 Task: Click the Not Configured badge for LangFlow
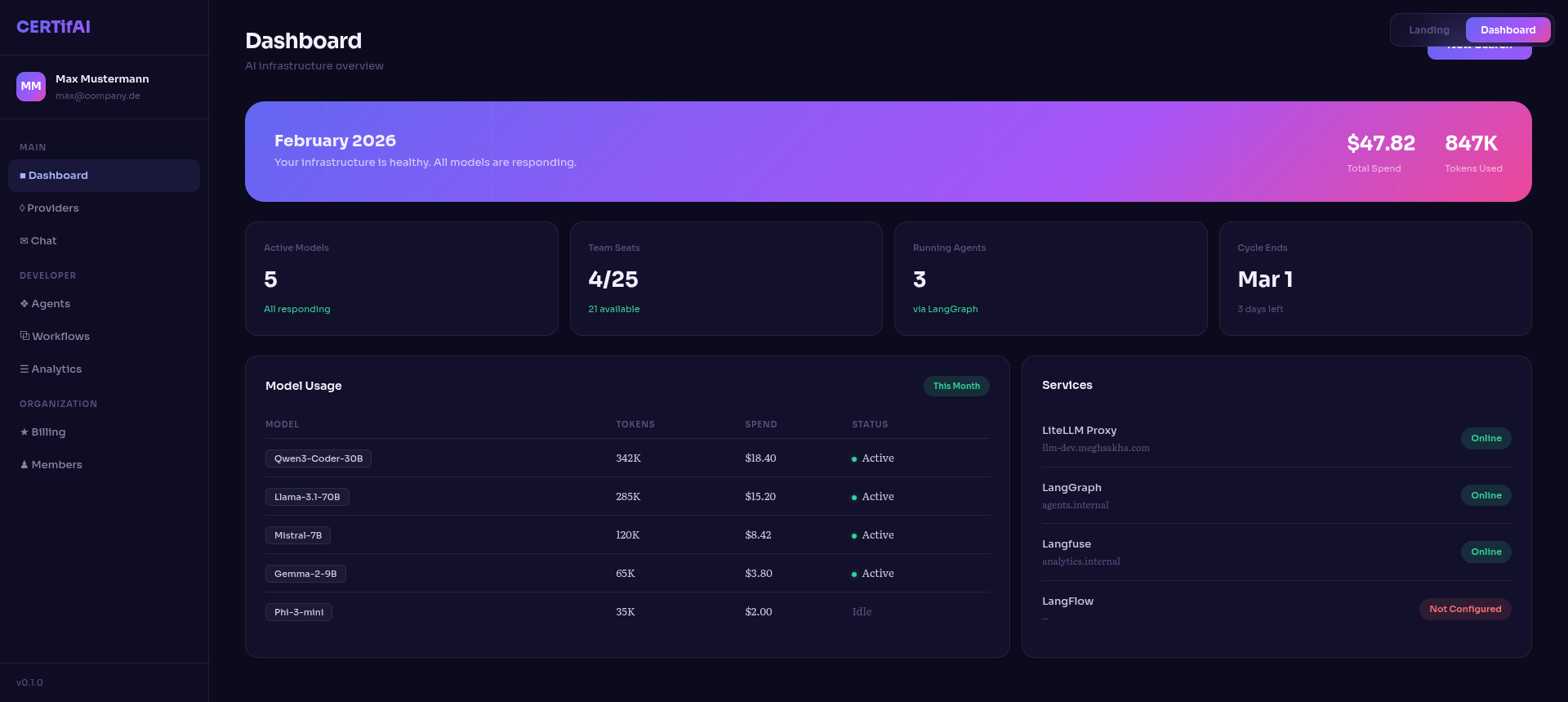1464,609
